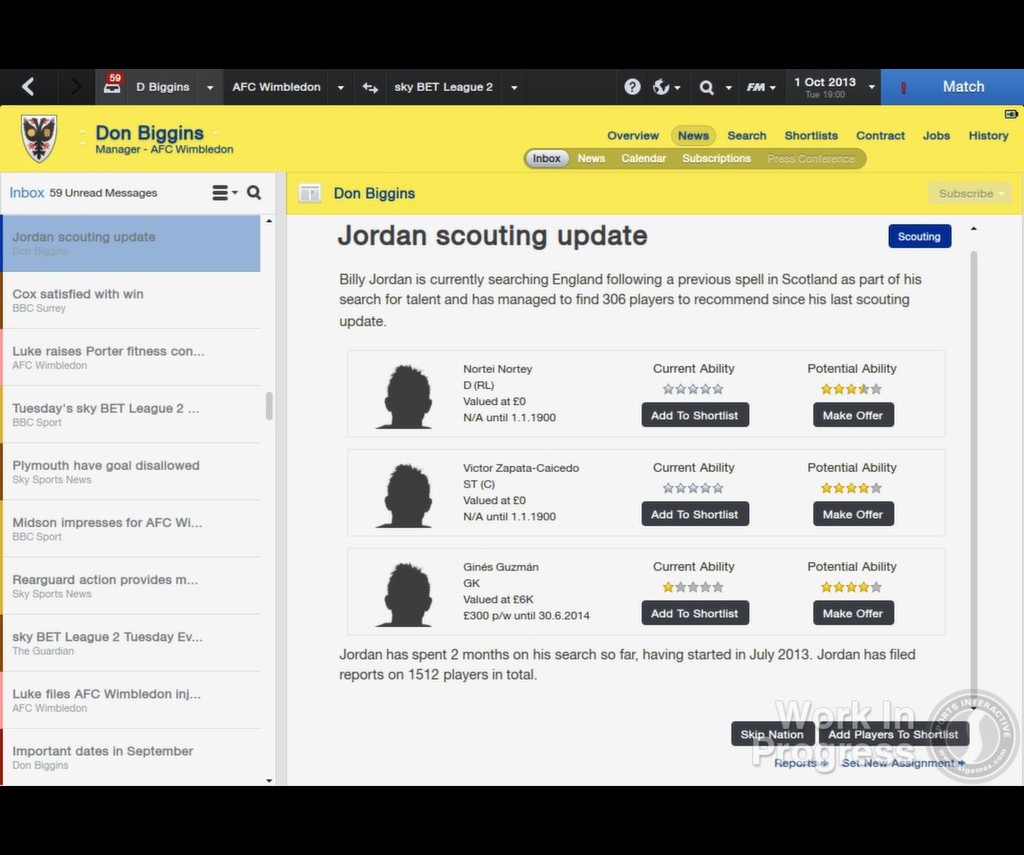Make offer for Nortei Nortey
The width and height of the screenshot is (1024, 855).
click(x=852, y=415)
